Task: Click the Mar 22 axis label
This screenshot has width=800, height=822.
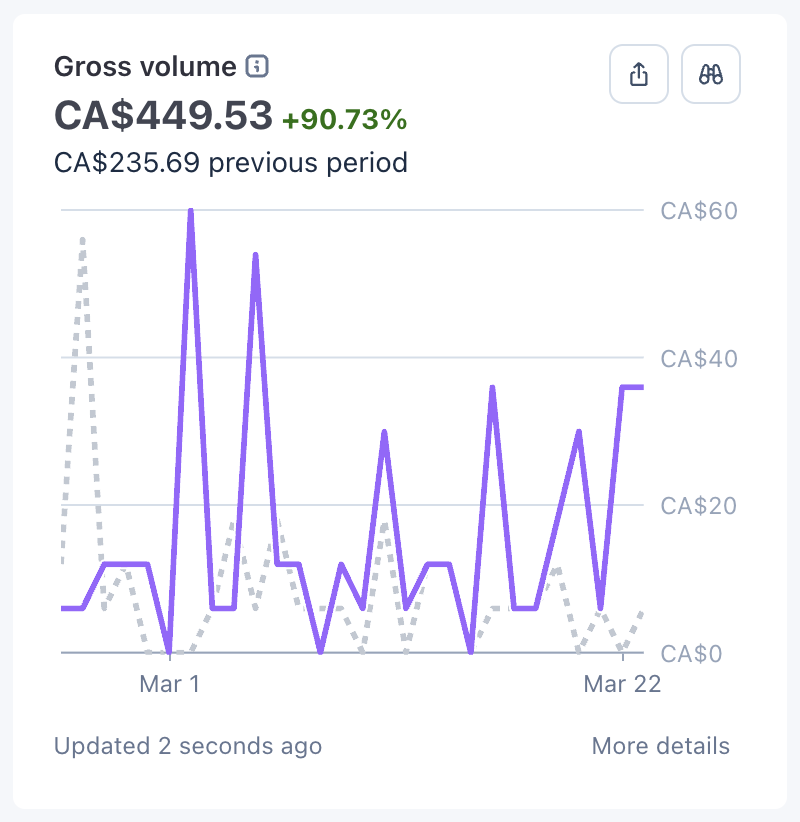Action: click(x=622, y=684)
